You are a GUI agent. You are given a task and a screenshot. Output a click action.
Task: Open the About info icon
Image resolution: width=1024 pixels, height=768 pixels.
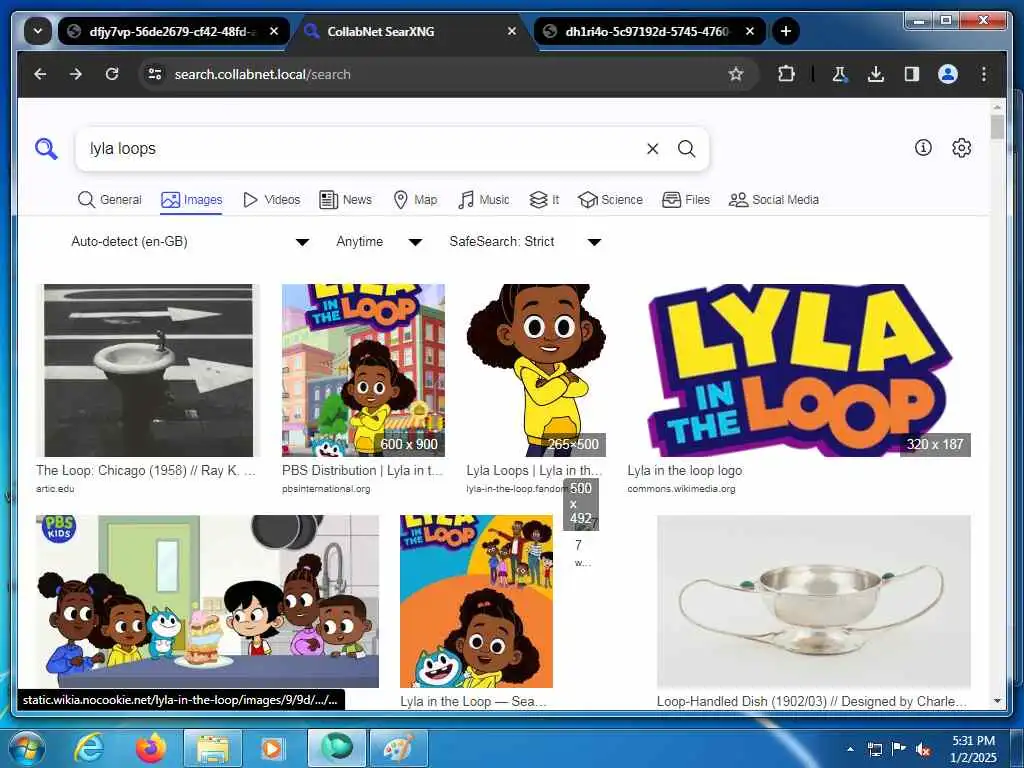tap(923, 148)
